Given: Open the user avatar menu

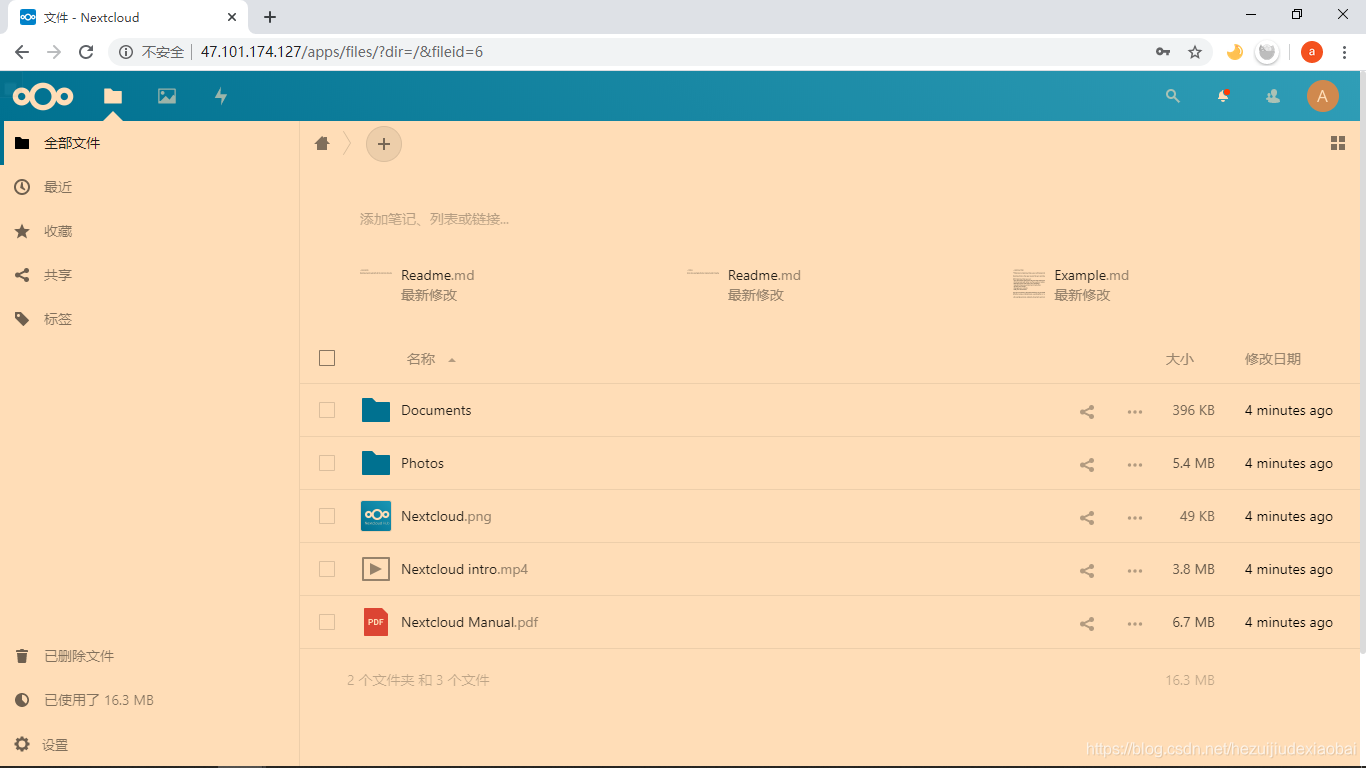Looking at the screenshot, I should (1323, 96).
